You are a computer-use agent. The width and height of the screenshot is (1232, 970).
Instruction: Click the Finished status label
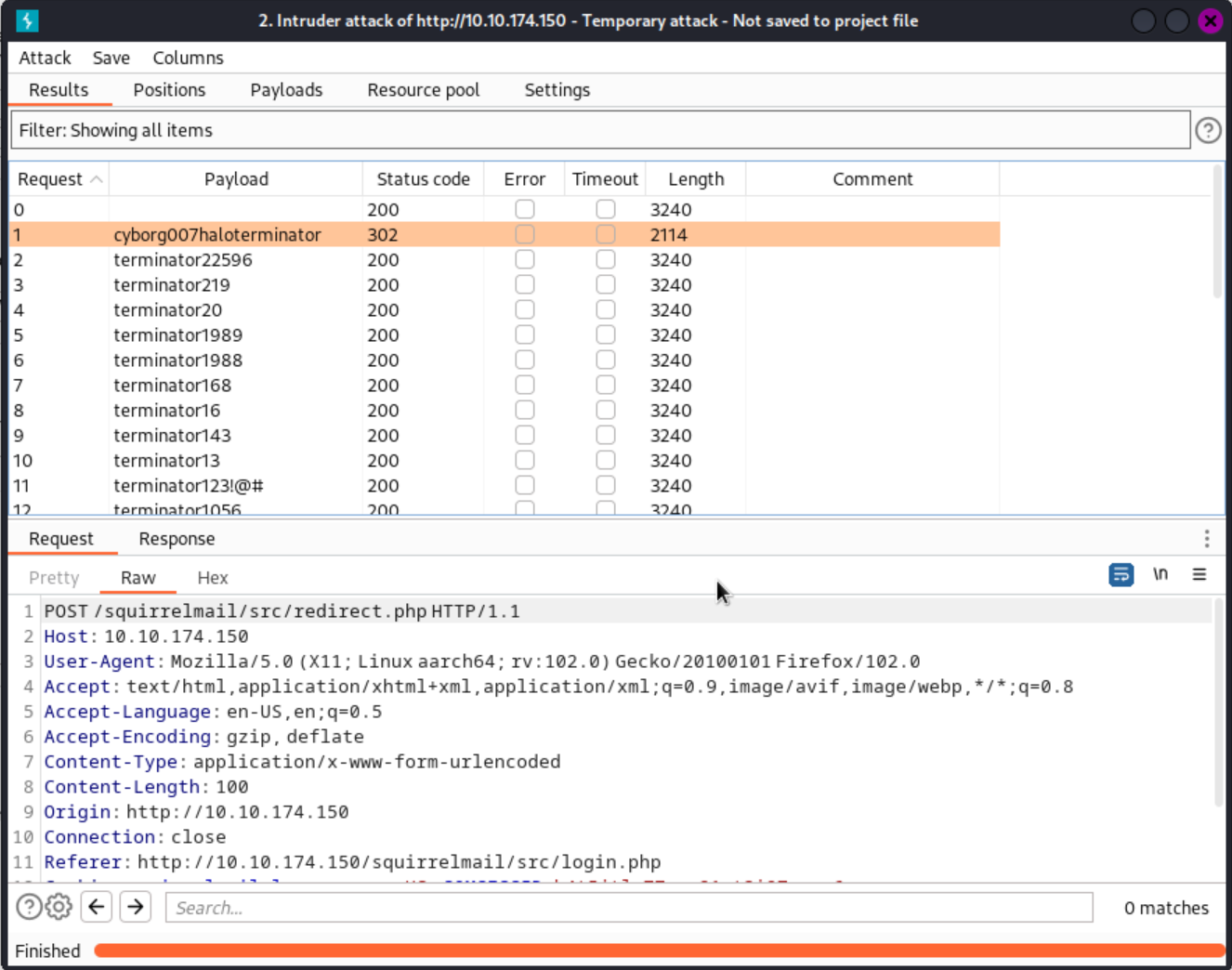coord(48,950)
